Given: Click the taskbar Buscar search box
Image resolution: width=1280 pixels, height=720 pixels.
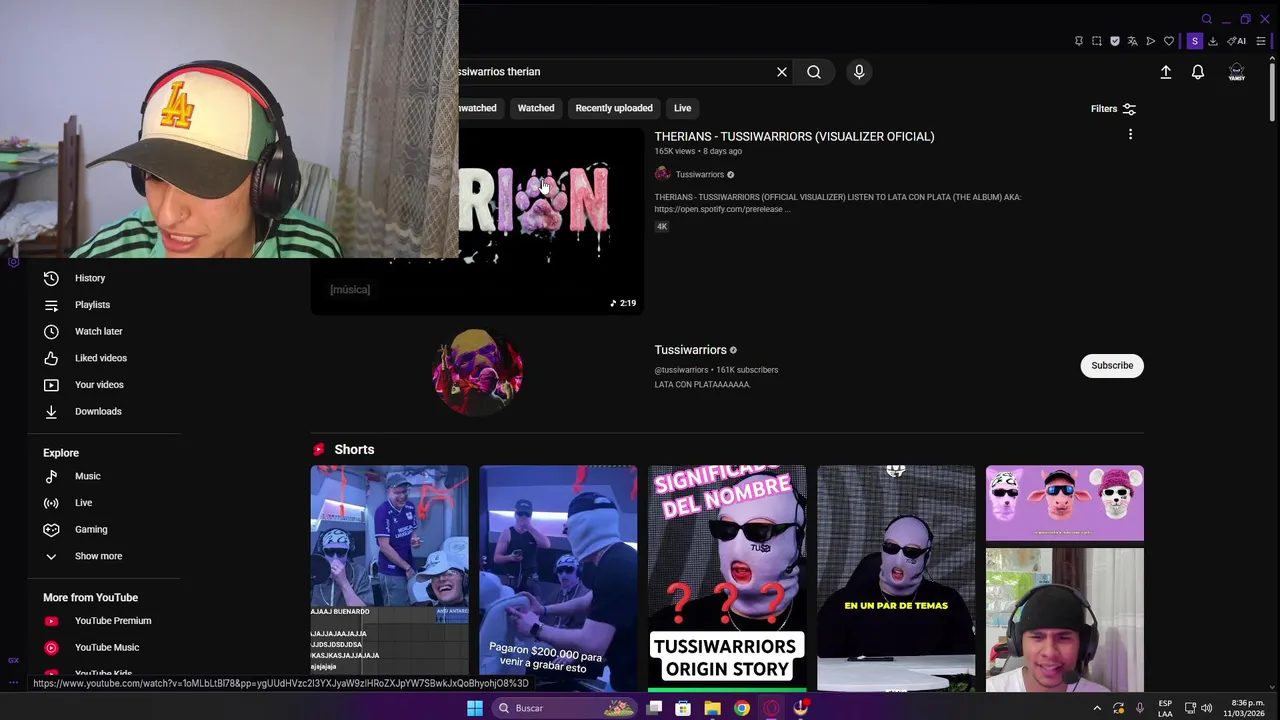Looking at the screenshot, I should click(567, 708).
